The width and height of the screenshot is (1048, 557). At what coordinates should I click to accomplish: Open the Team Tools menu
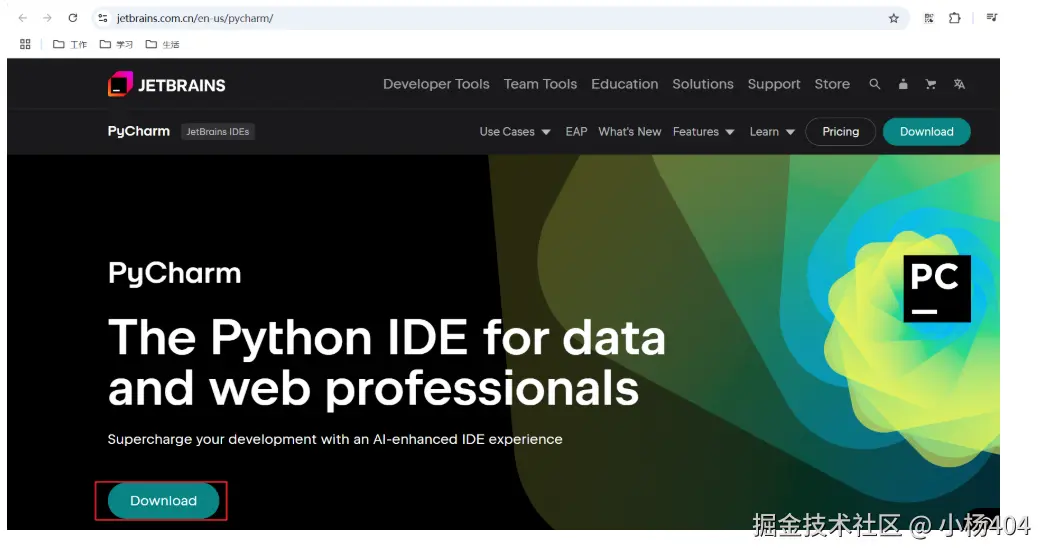coord(540,84)
